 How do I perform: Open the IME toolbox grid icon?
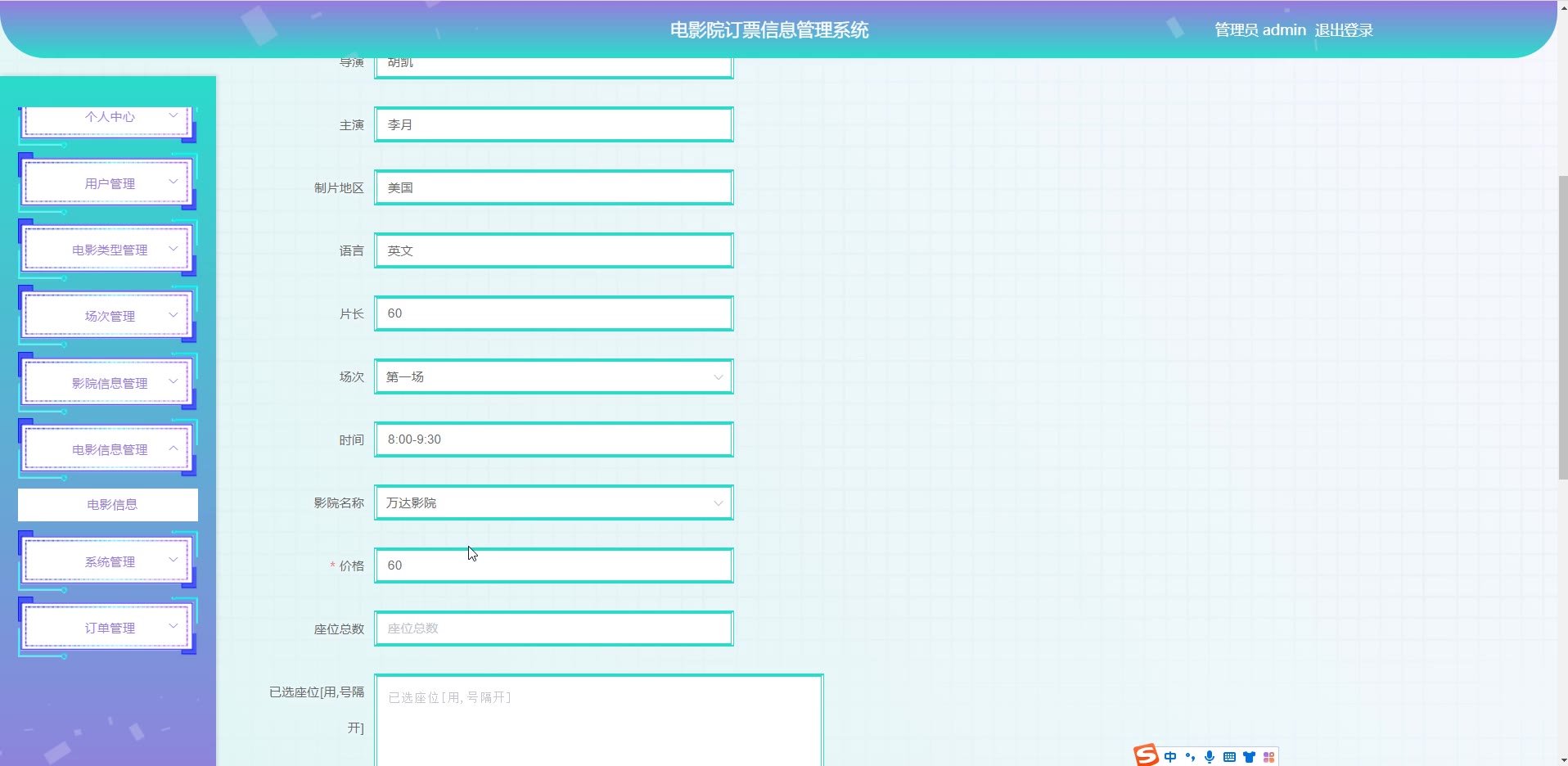coord(1268,757)
